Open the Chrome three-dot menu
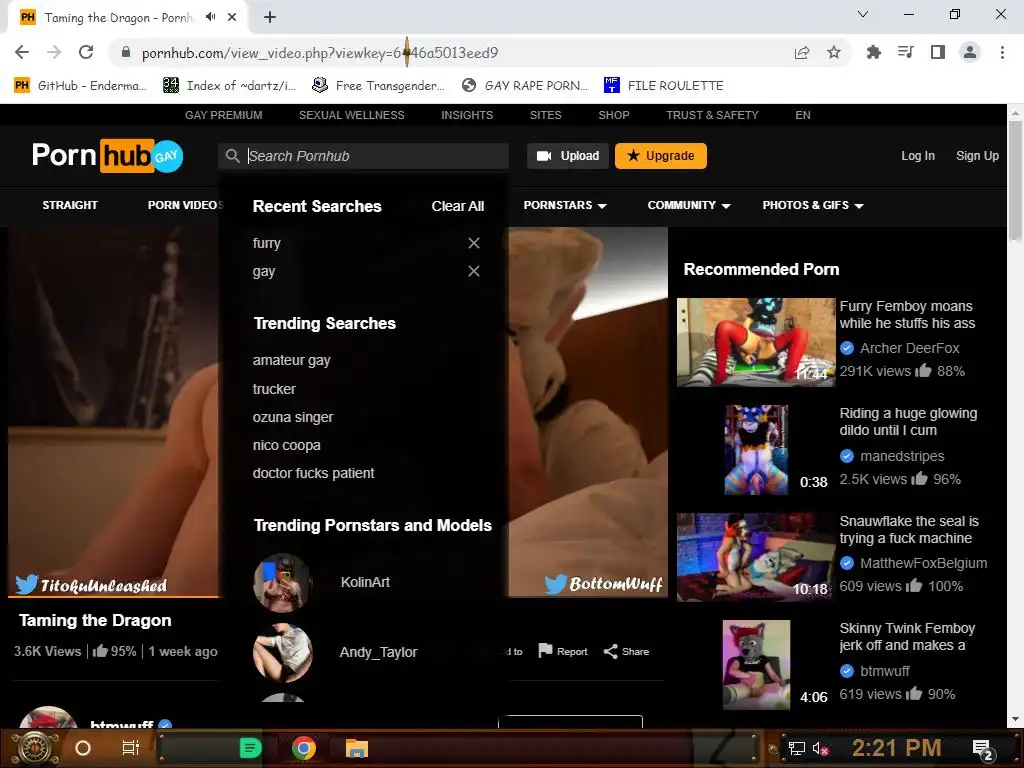Viewport: 1024px width, 768px height. [x=1002, y=52]
